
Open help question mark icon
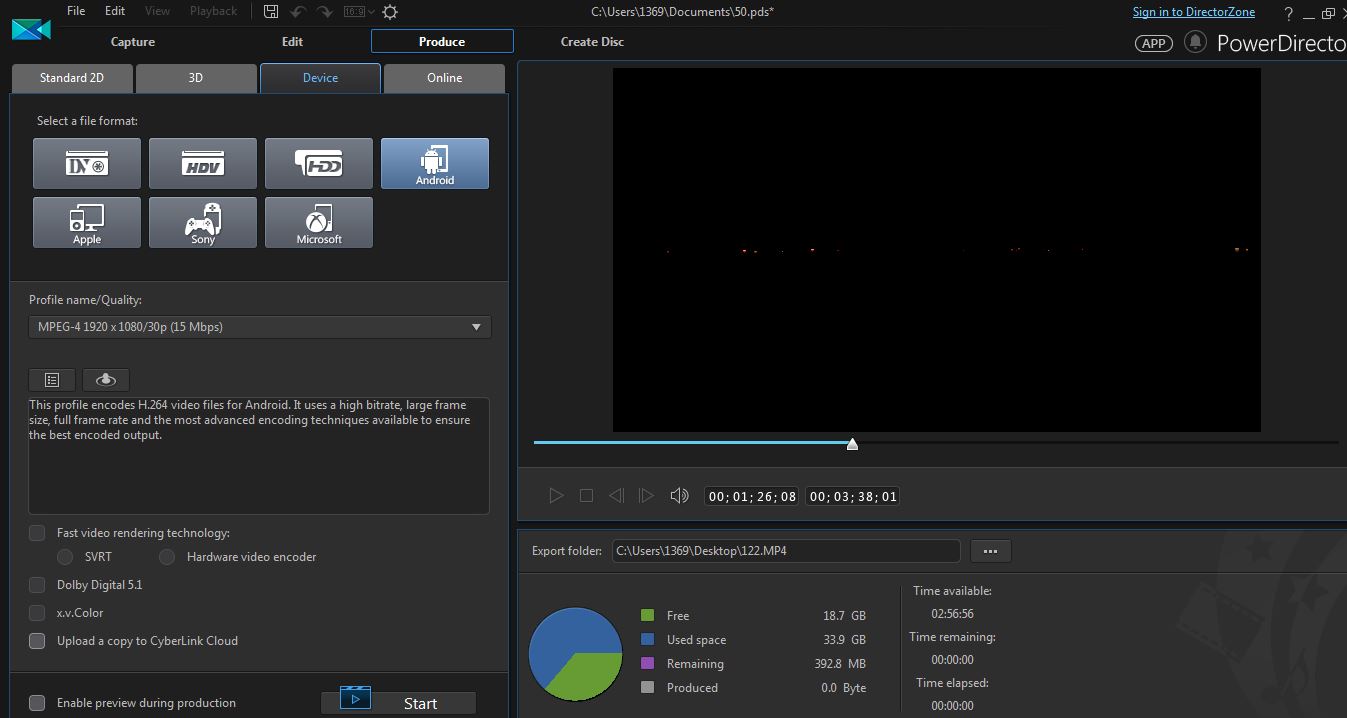coord(1289,14)
